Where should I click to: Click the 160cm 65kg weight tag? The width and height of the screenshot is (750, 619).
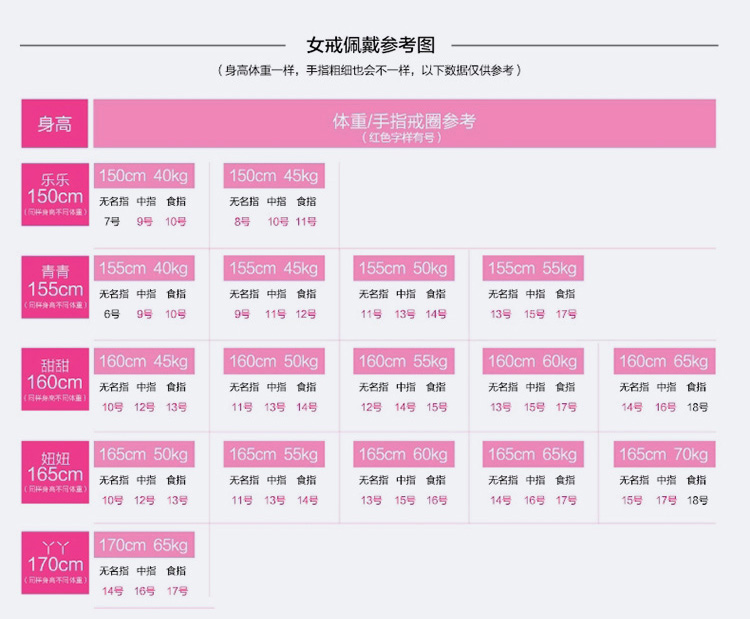tap(663, 361)
